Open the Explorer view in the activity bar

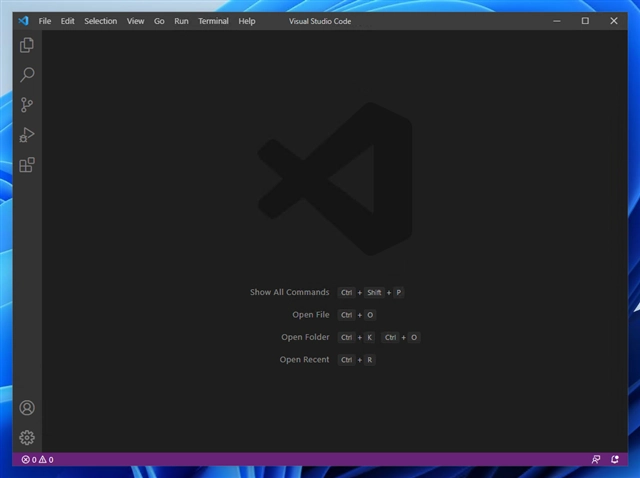[27, 45]
